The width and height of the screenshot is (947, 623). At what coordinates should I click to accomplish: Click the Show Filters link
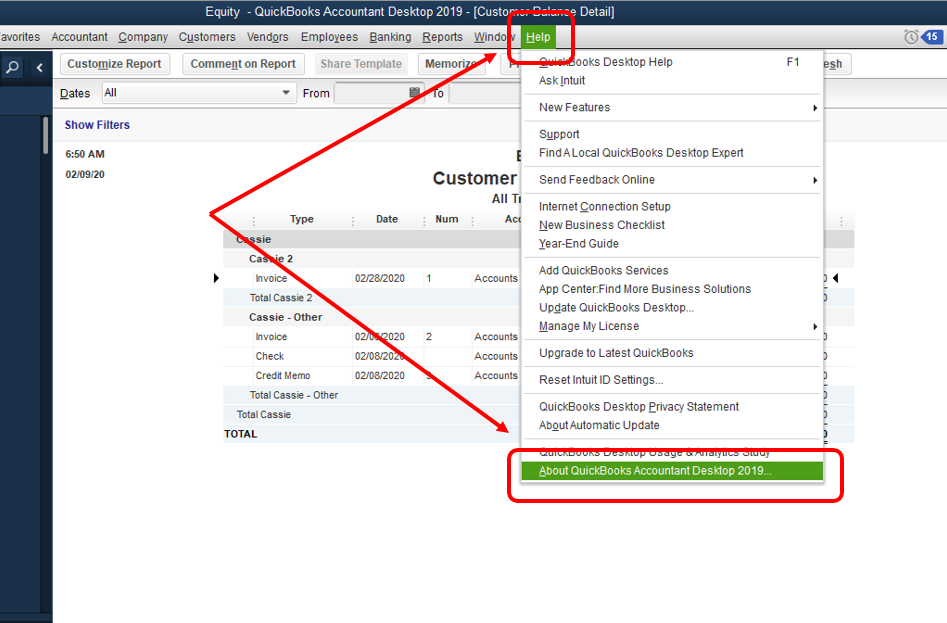click(x=97, y=125)
